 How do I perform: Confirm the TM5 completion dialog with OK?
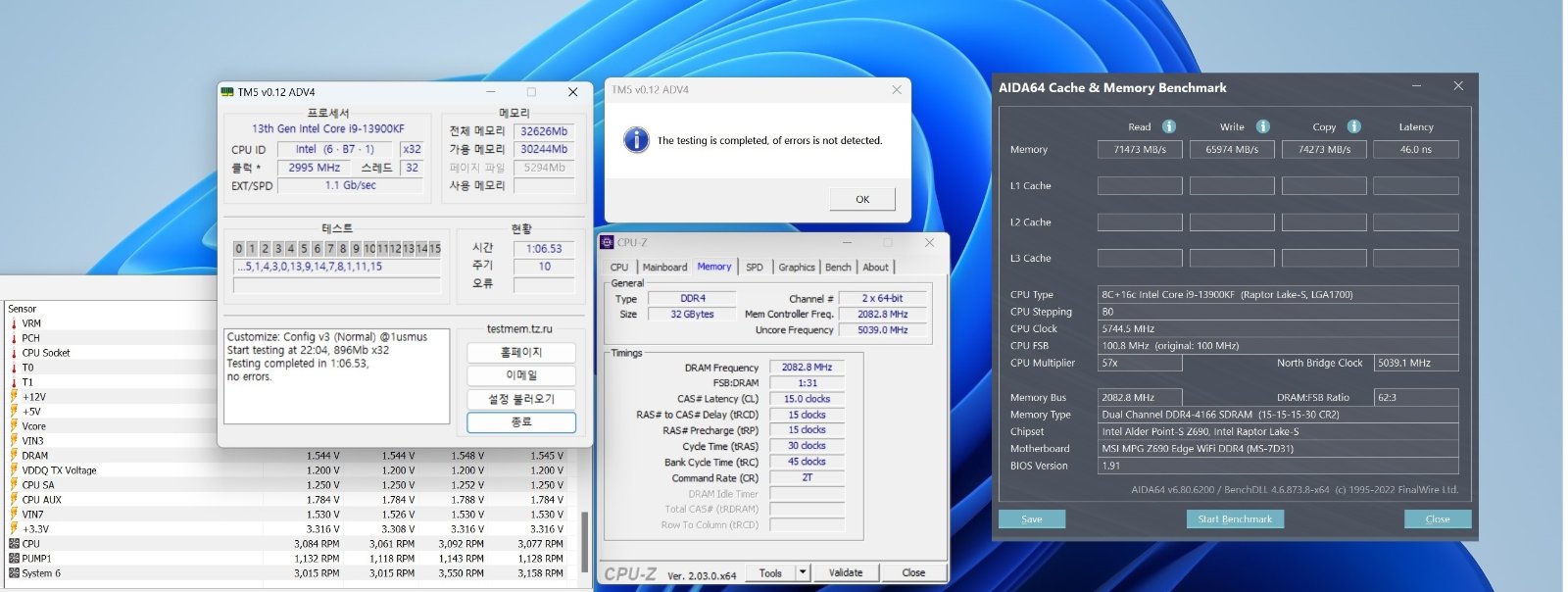(862, 199)
